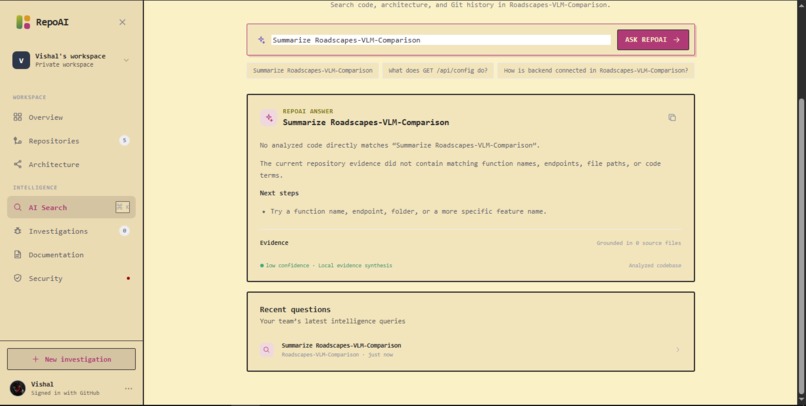This screenshot has width=806, height=406.
Task: Click the Investigations bug icon
Action: coord(17,231)
